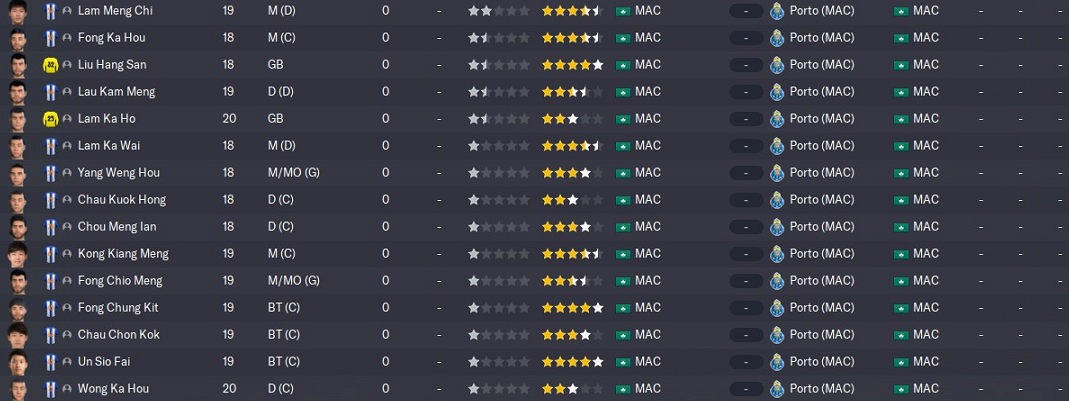This screenshot has height=401, width=1069.
Task: Click the Fong Chio Meng player name
Action: pos(120,281)
